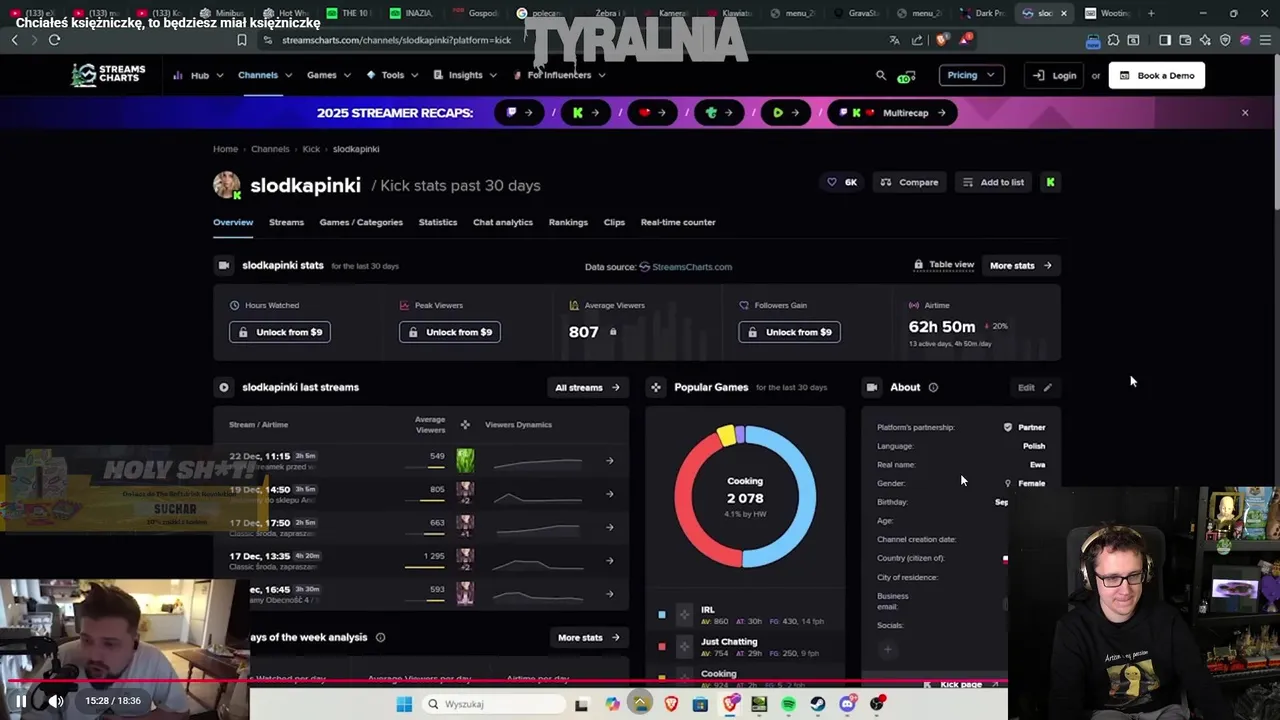The image size is (1280, 720).
Task: Open Kick streamer recap pill
Action: pos(585,113)
